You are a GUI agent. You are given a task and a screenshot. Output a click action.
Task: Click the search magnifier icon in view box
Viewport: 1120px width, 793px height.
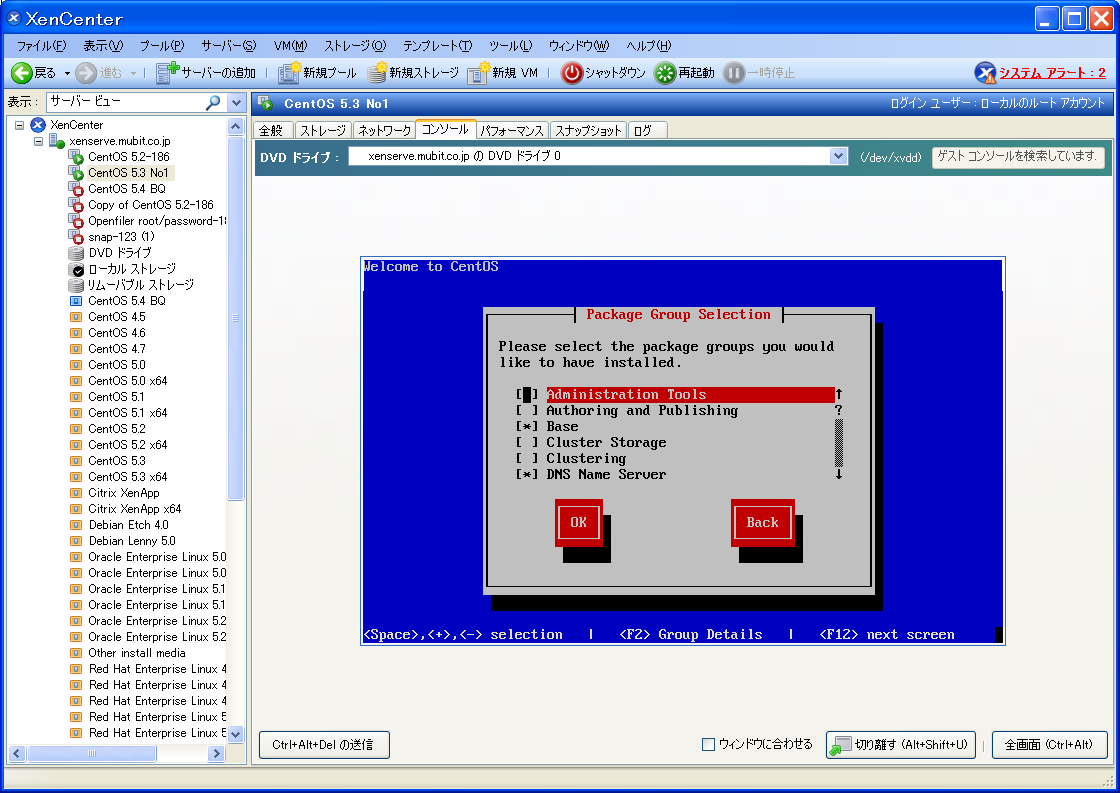[x=213, y=102]
